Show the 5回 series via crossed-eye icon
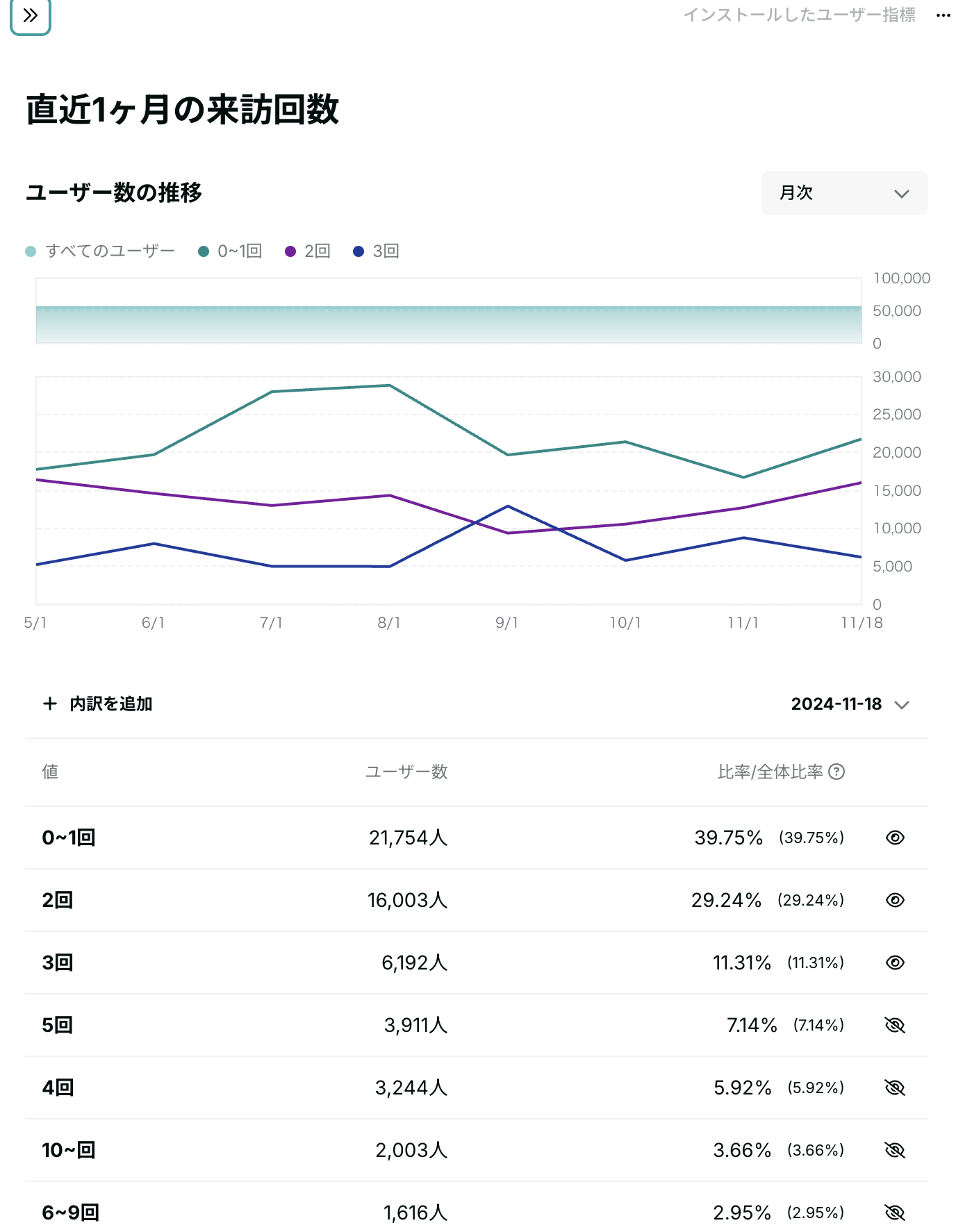This screenshot has height=1232, width=956. click(895, 1025)
